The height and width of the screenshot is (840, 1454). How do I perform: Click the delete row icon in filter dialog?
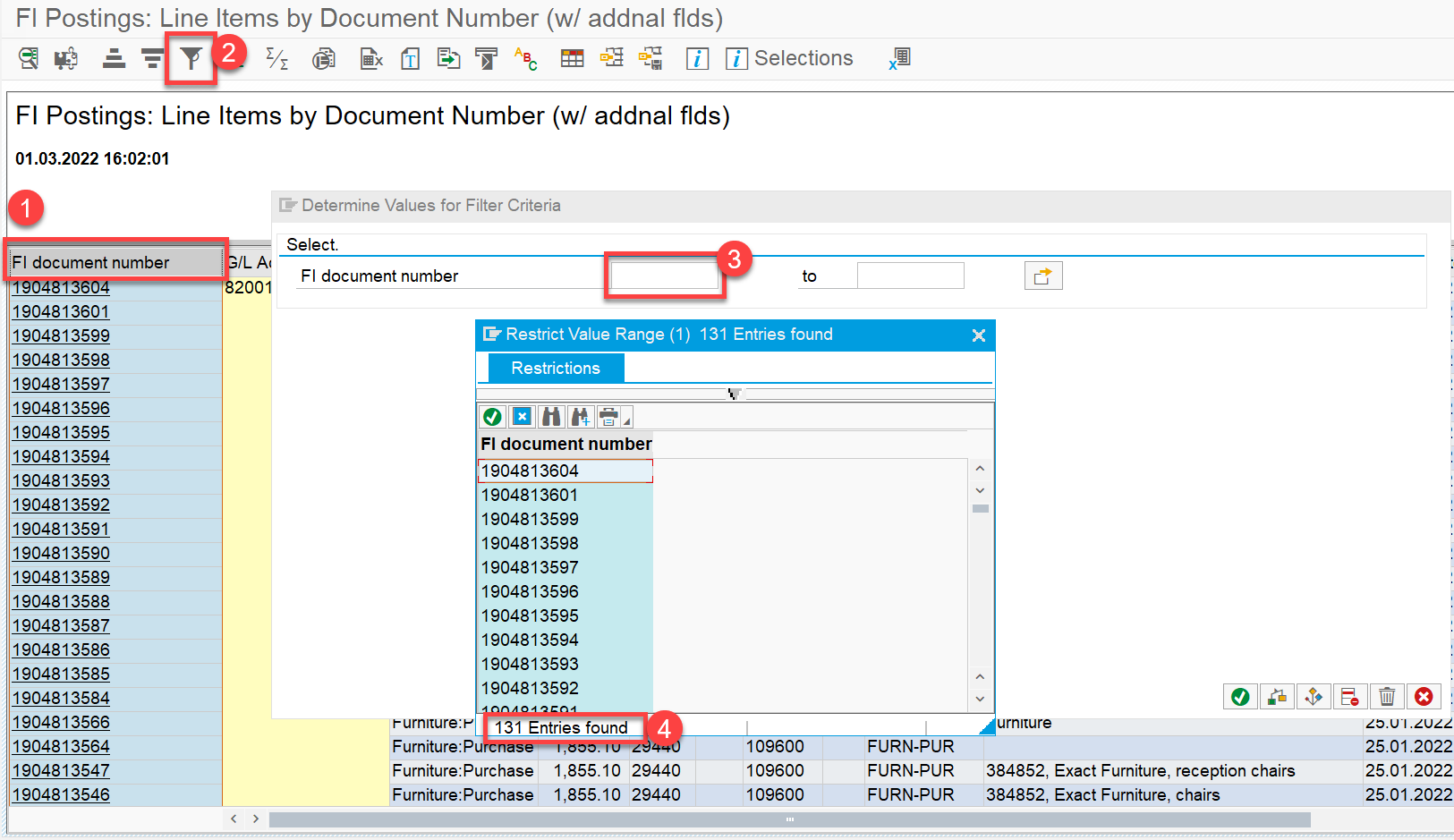(1350, 696)
